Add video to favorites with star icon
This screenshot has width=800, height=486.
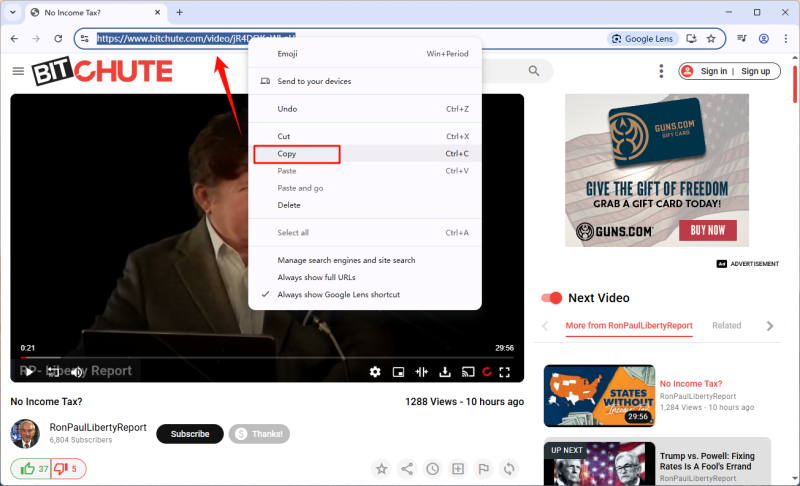(x=381, y=468)
